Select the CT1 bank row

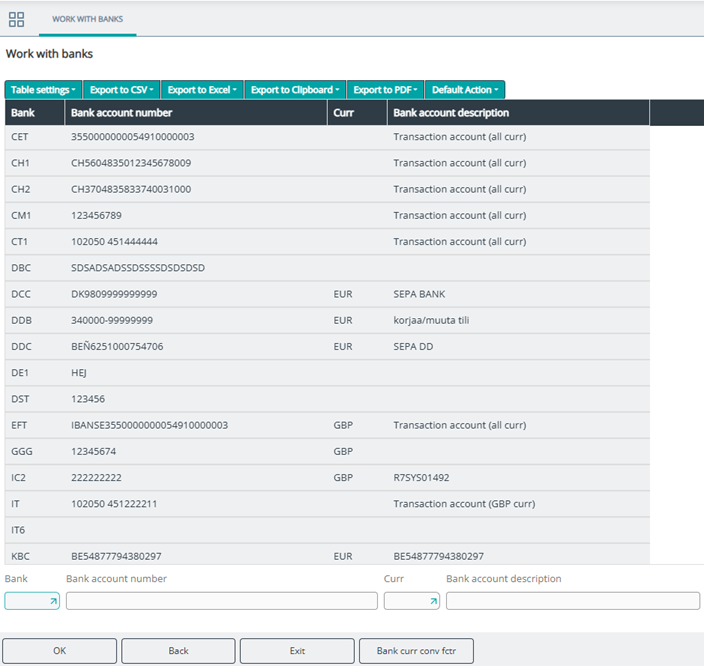tap(327, 242)
